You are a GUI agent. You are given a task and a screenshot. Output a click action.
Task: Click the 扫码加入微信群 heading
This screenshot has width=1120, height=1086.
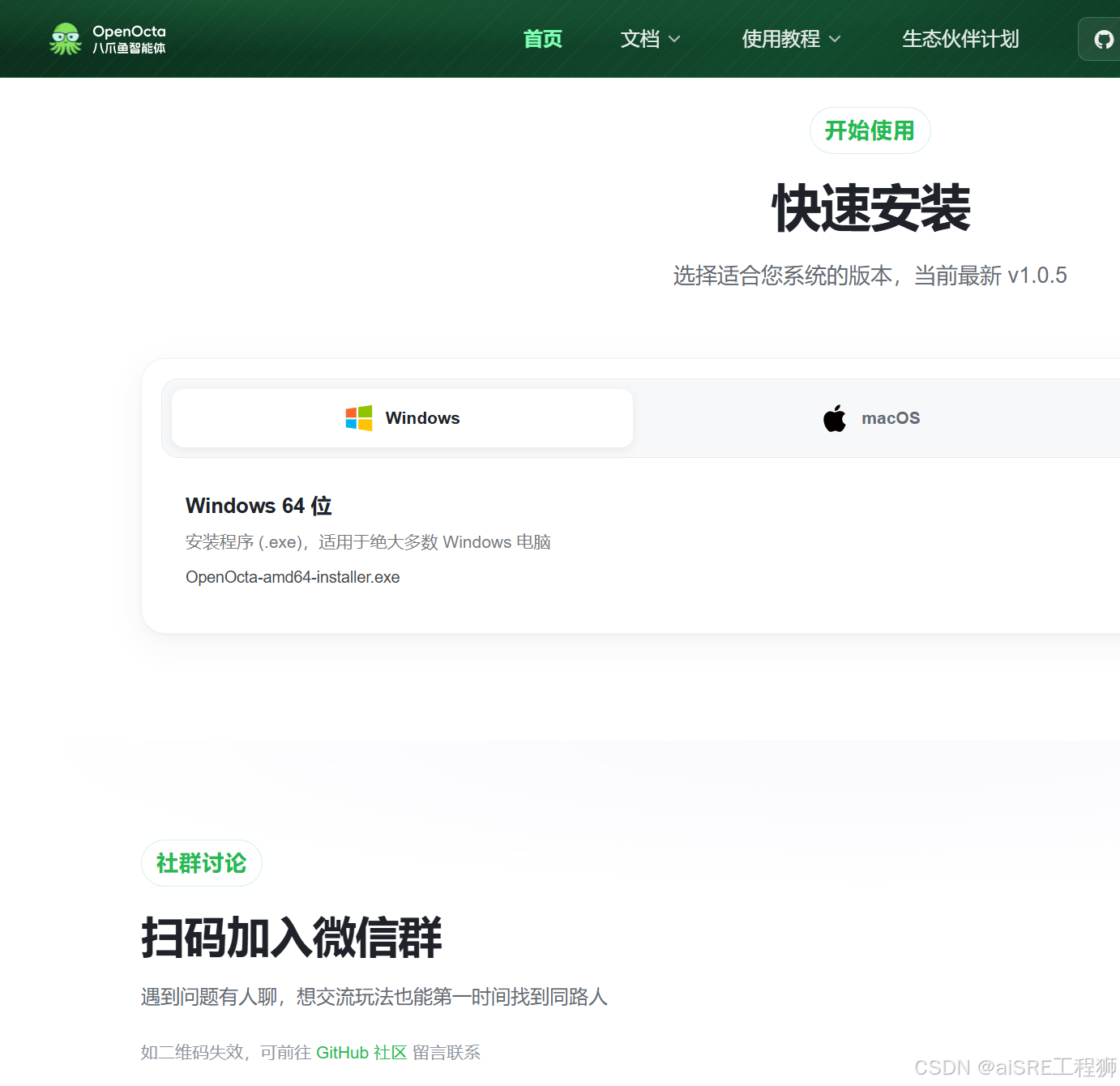[292, 938]
